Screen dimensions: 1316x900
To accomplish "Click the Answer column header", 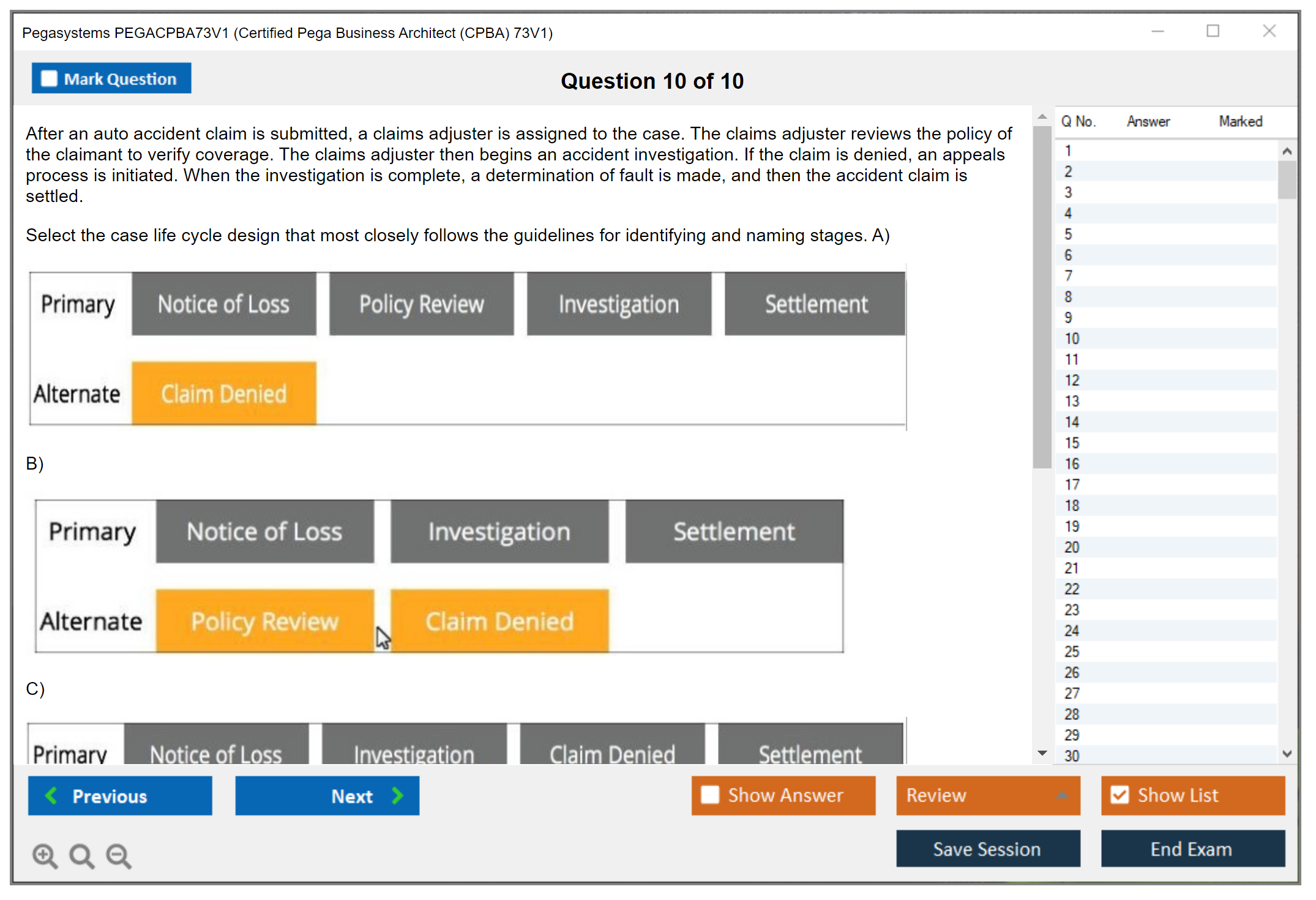I will pos(1148,122).
